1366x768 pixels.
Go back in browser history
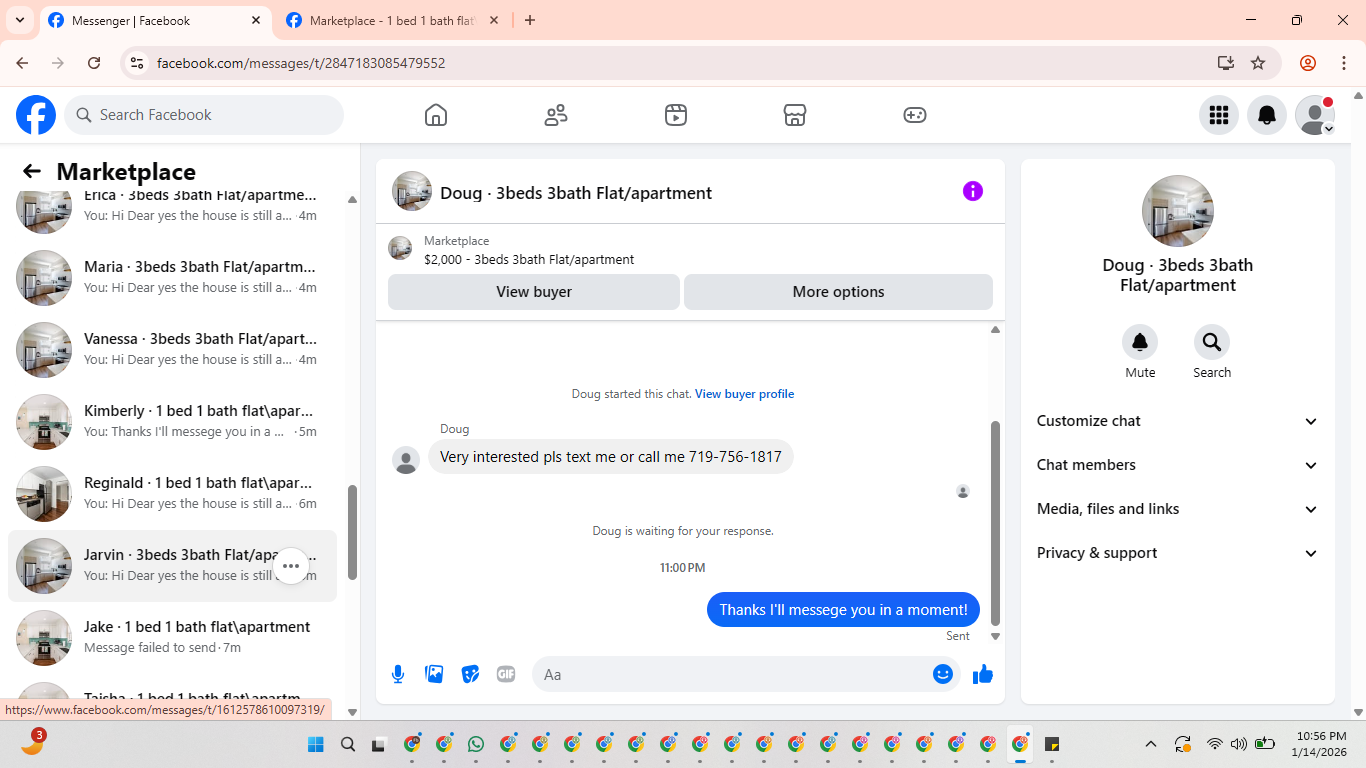point(22,63)
